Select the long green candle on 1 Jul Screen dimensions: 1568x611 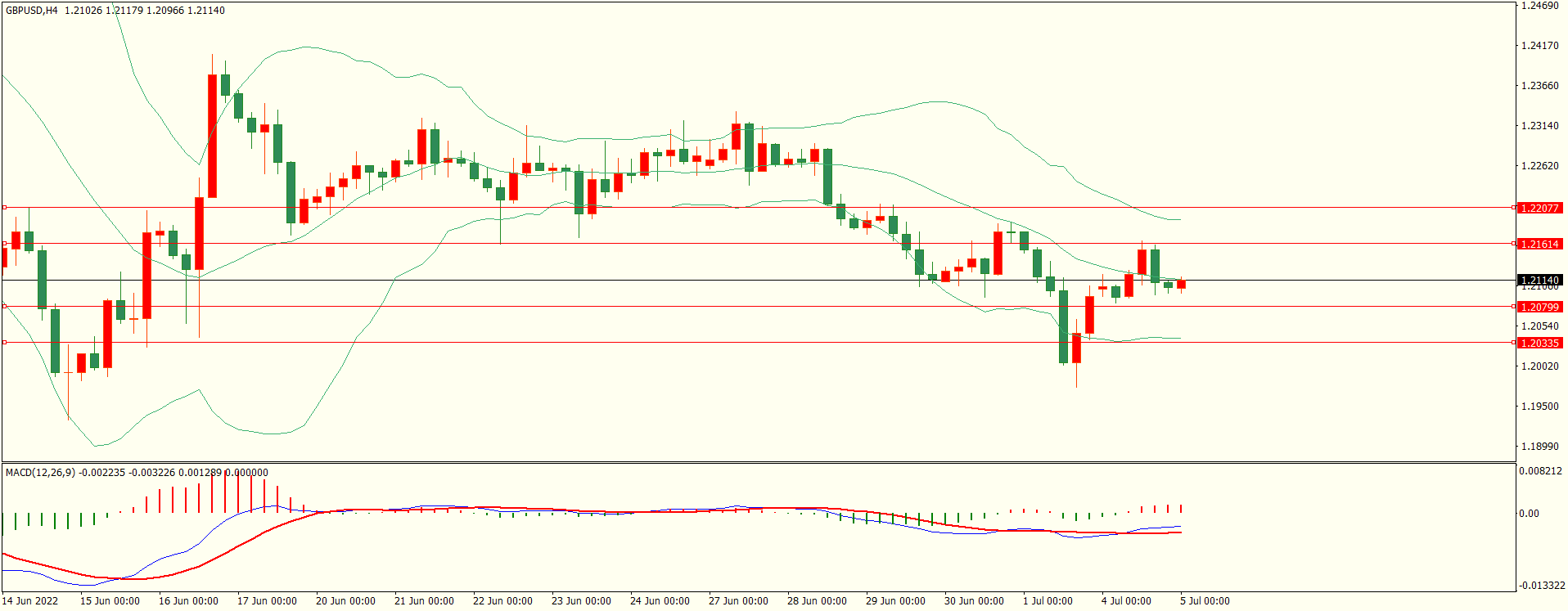click(1063, 326)
